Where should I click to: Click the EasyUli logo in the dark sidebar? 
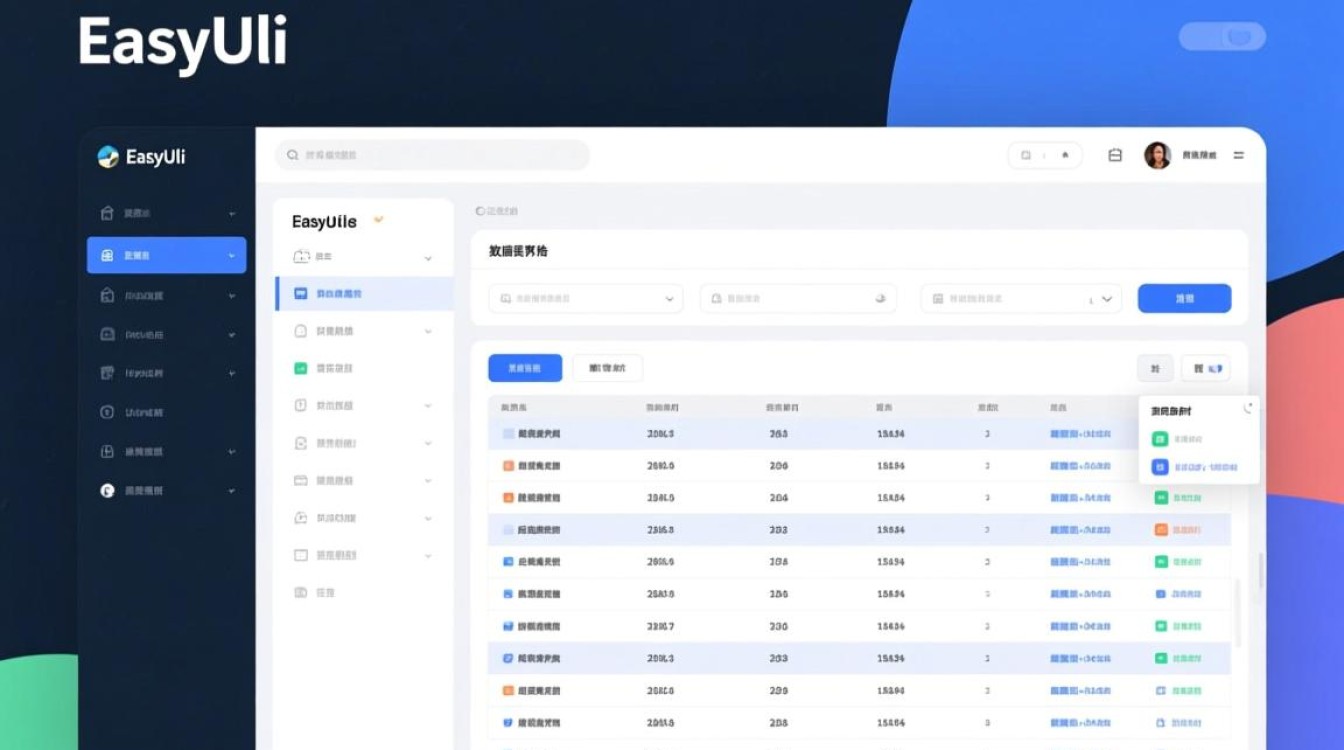point(141,157)
